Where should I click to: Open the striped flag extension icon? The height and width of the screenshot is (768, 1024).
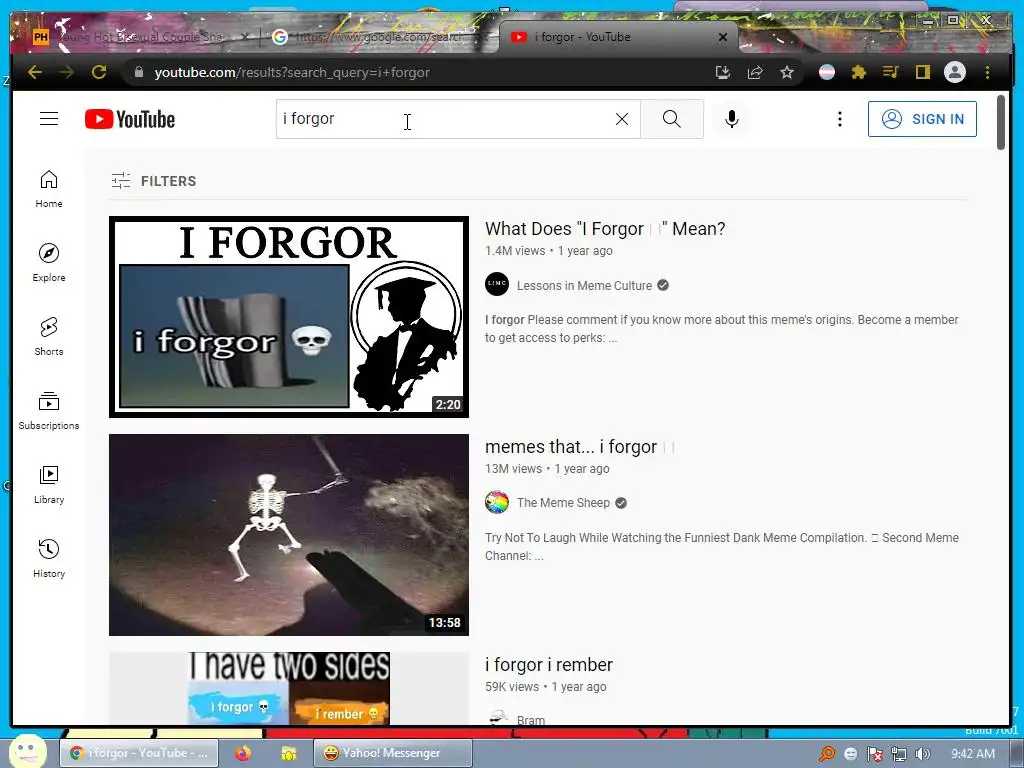(x=827, y=72)
